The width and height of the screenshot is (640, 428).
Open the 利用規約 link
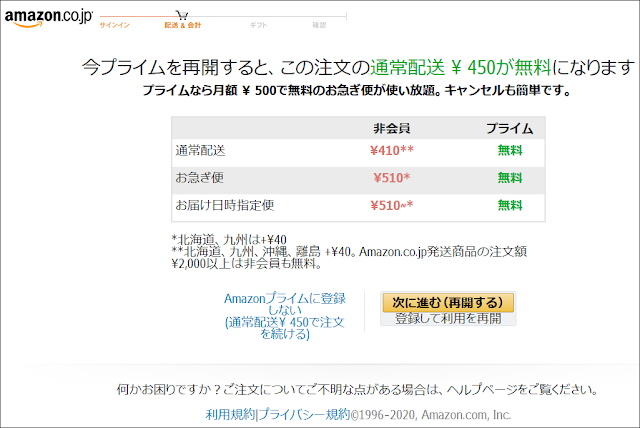click(x=231, y=415)
